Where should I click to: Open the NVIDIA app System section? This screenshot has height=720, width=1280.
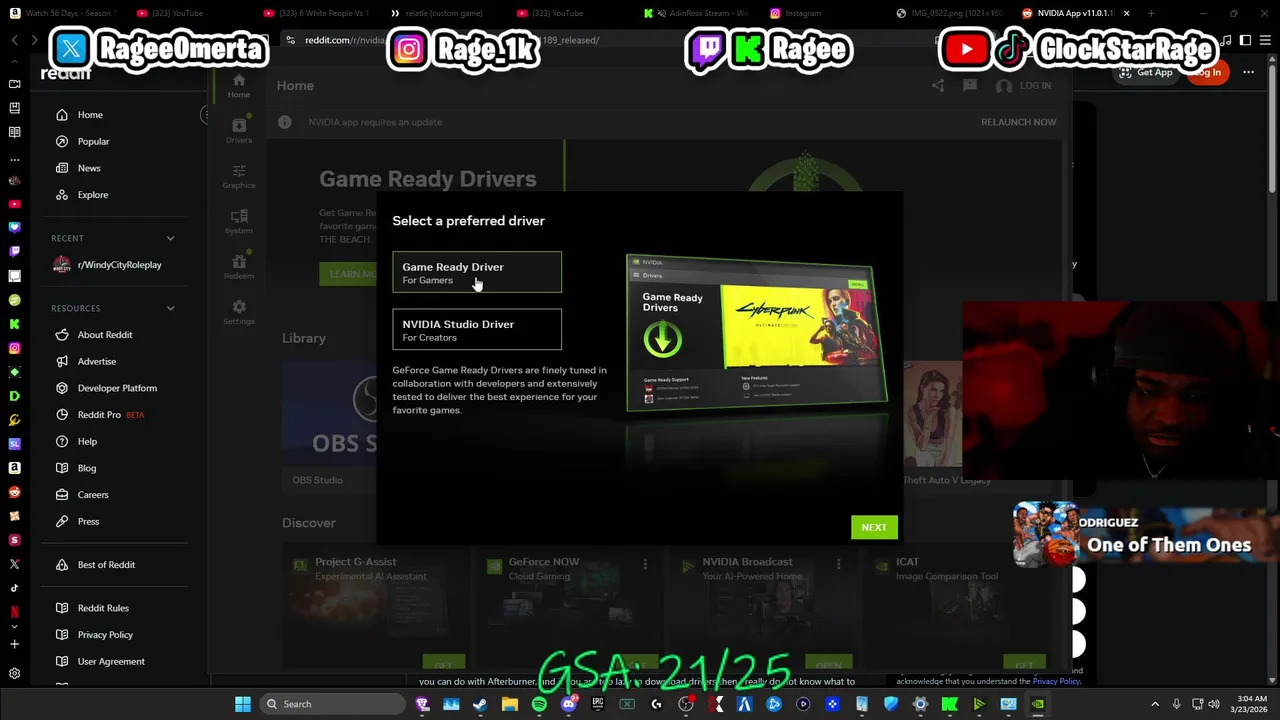(x=238, y=222)
